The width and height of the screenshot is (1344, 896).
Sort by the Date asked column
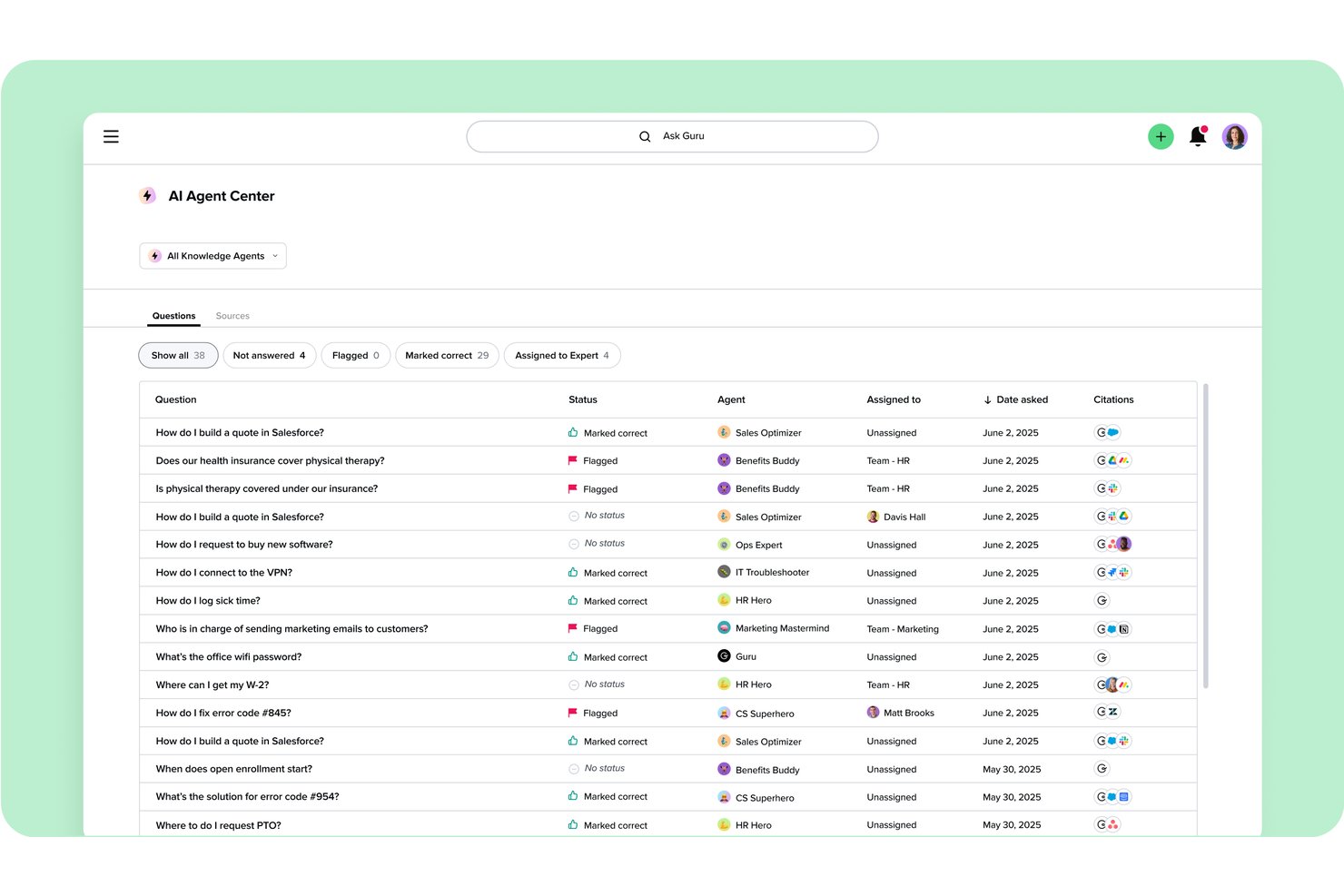(x=1015, y=399)
